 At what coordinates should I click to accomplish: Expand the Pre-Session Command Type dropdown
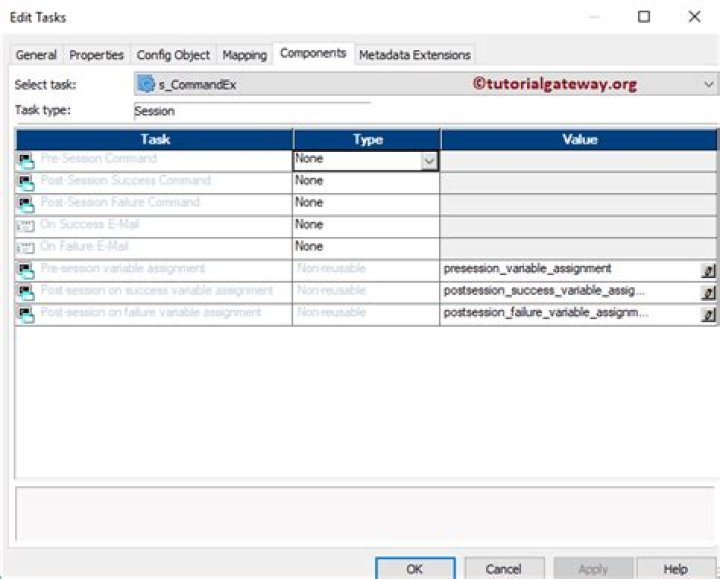pos(429,160)
